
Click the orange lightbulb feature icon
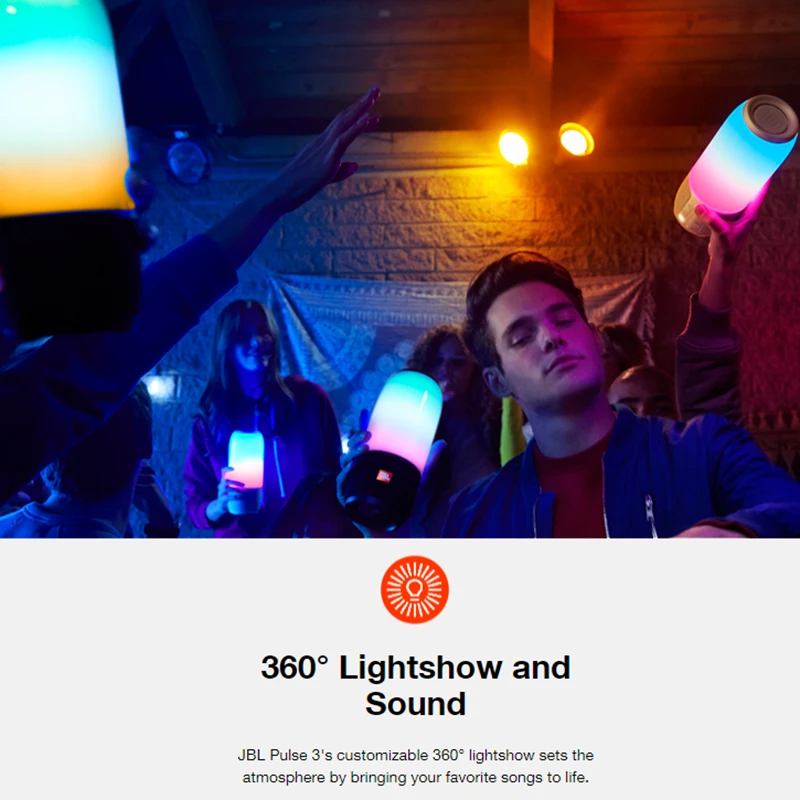(414, 589)
